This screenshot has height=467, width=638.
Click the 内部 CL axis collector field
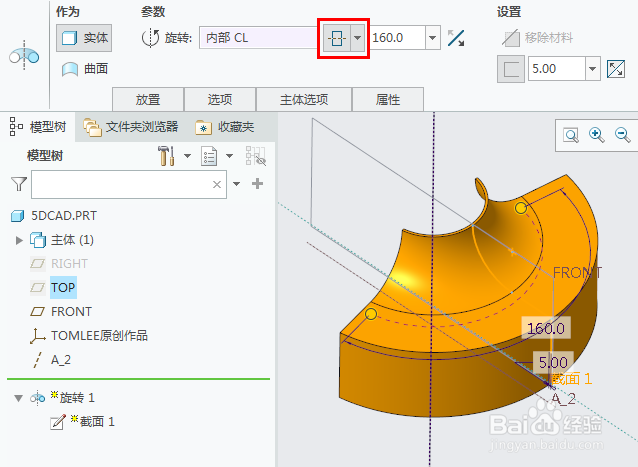(x=260, y=38)
